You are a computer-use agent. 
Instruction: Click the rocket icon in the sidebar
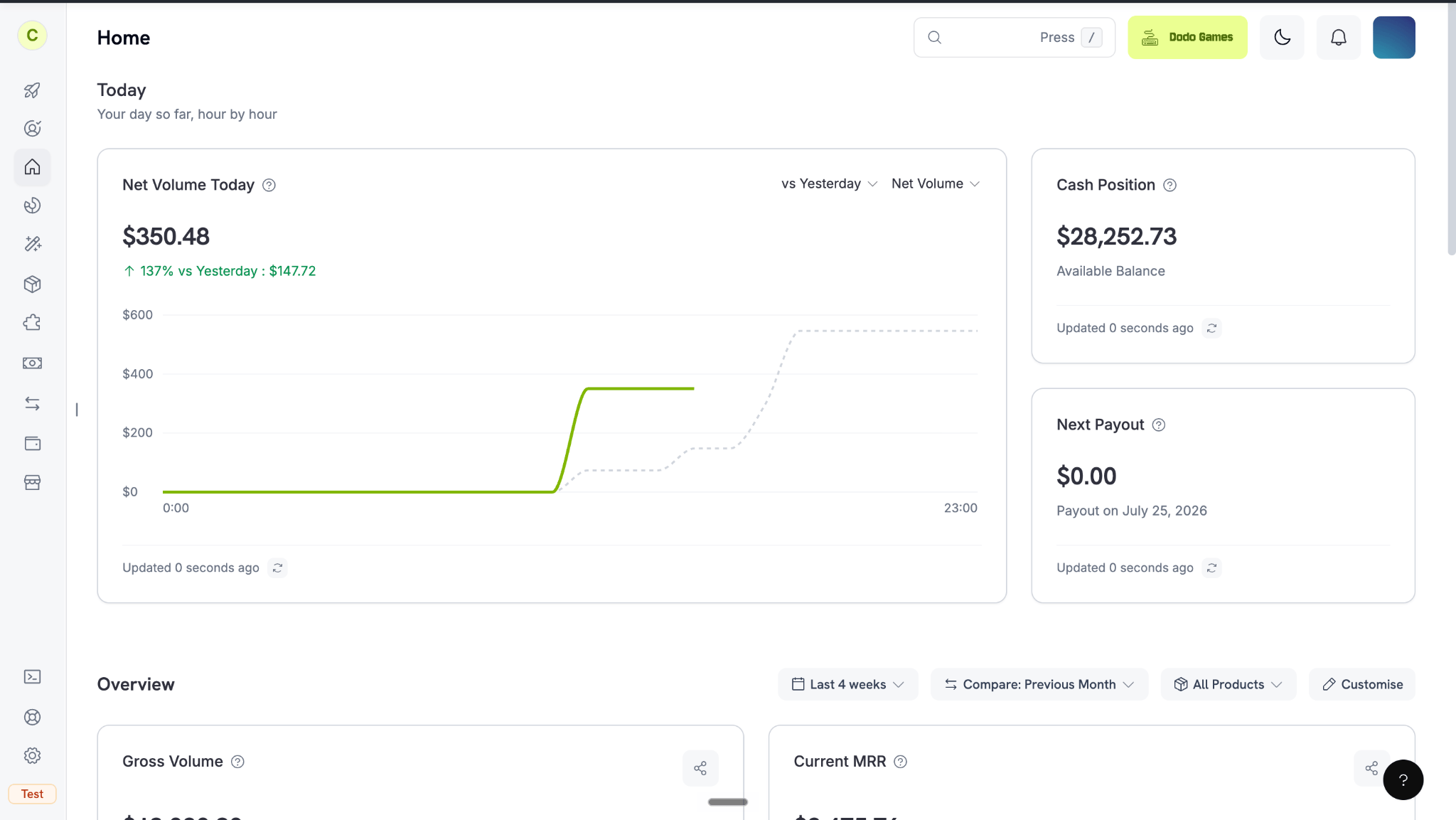(32, 90)
